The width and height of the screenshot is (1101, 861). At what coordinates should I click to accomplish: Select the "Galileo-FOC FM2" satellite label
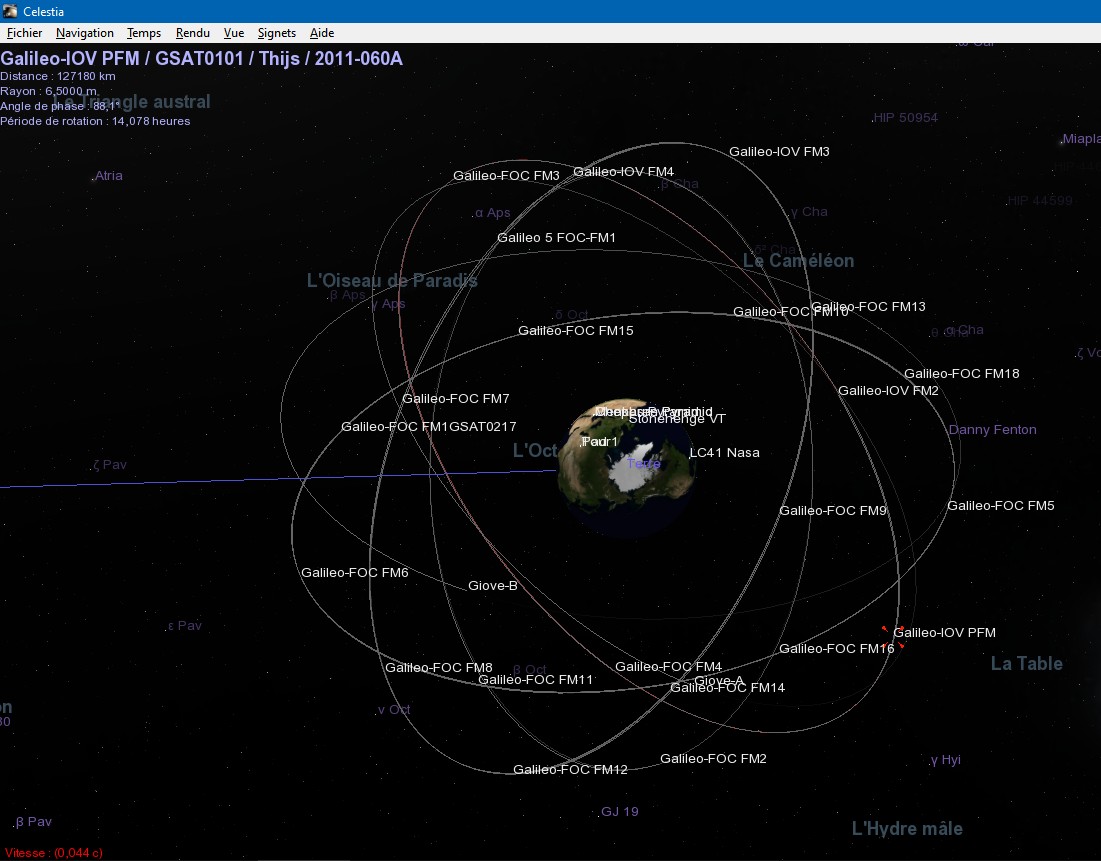point(713,758)
